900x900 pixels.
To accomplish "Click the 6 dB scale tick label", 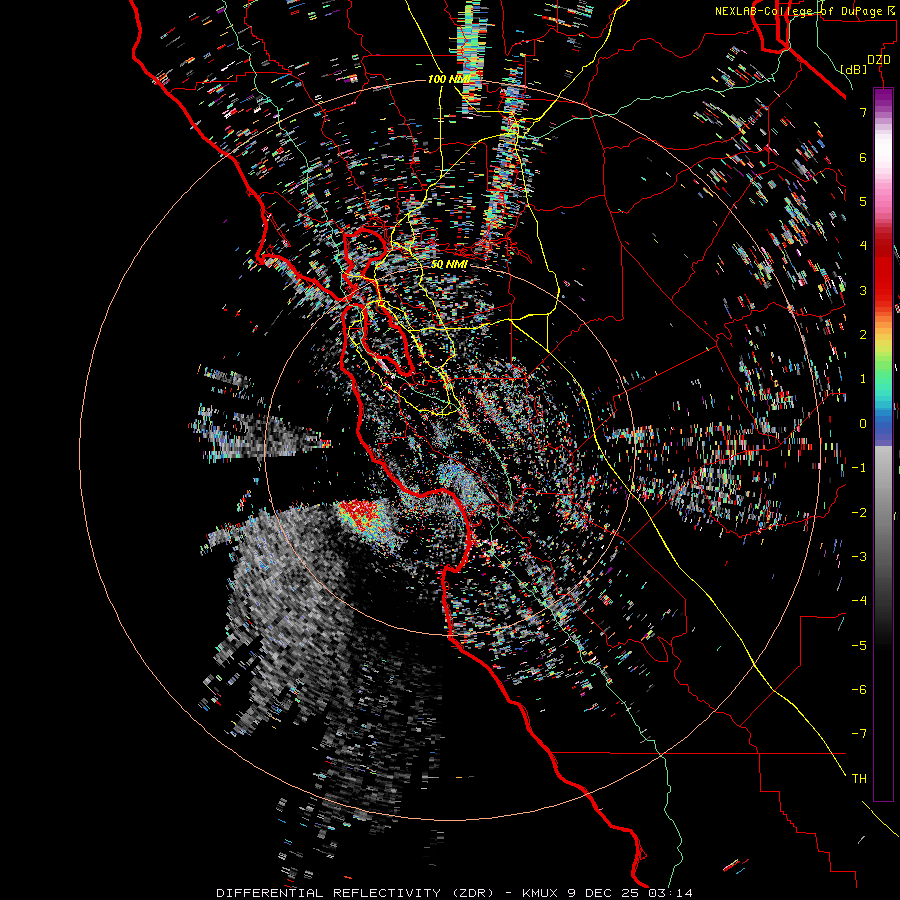I will (x=863, y=157).
